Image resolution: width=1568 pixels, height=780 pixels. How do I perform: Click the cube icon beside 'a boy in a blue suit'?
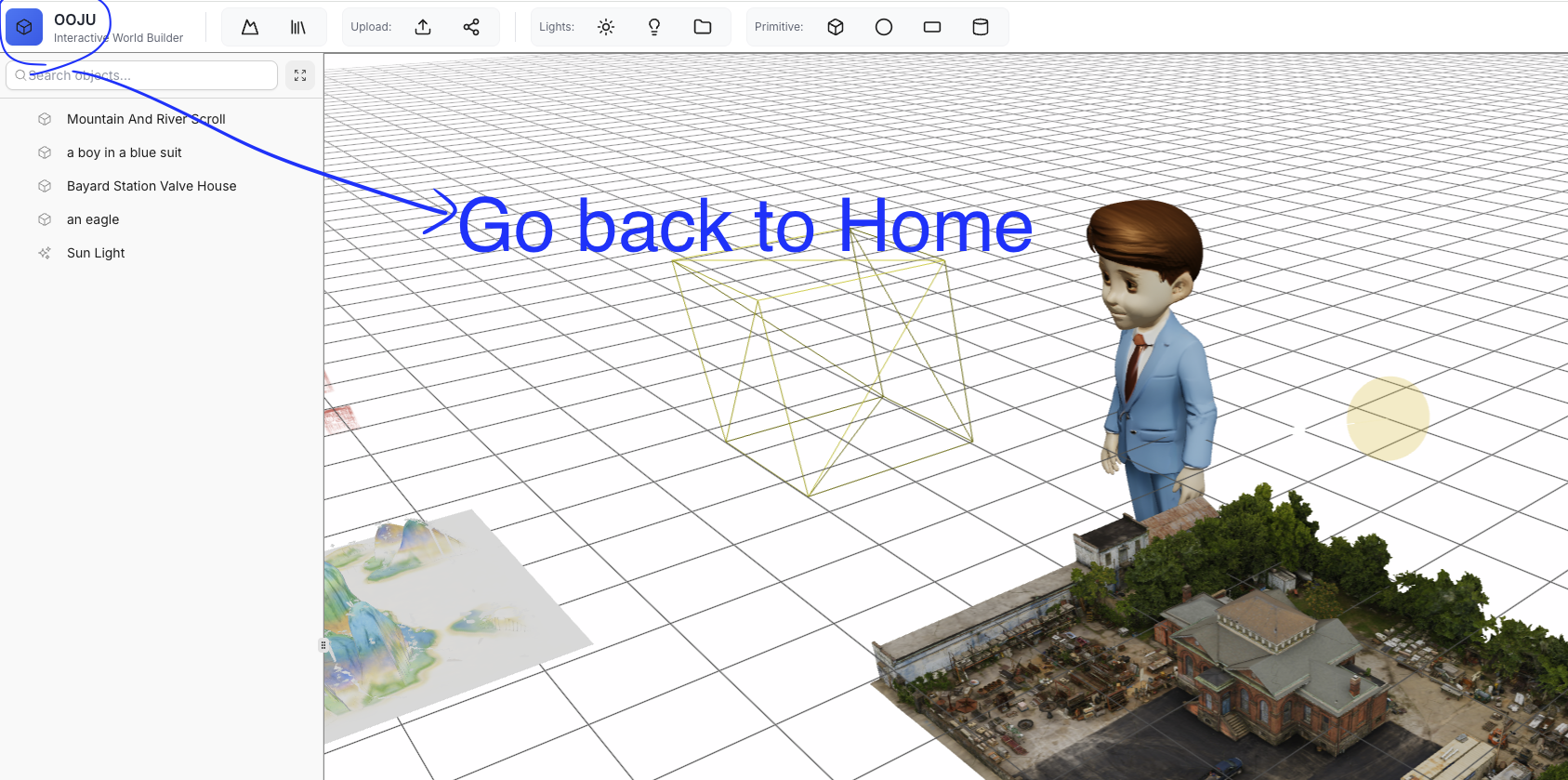click(45, 152)
